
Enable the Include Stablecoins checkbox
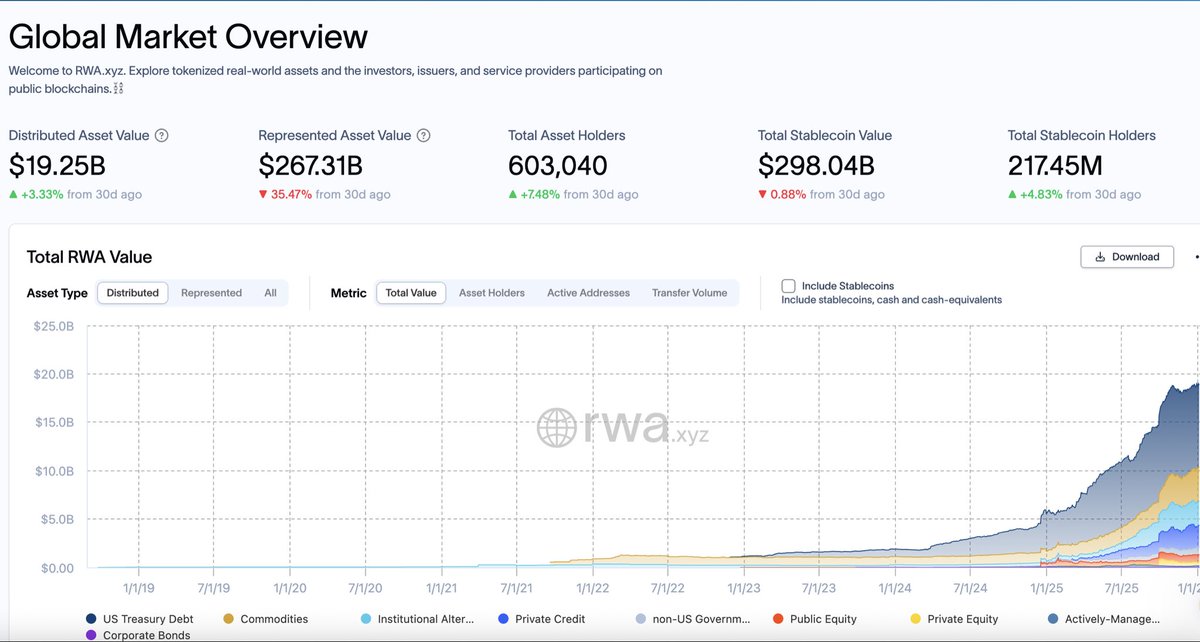coord(789,284)
